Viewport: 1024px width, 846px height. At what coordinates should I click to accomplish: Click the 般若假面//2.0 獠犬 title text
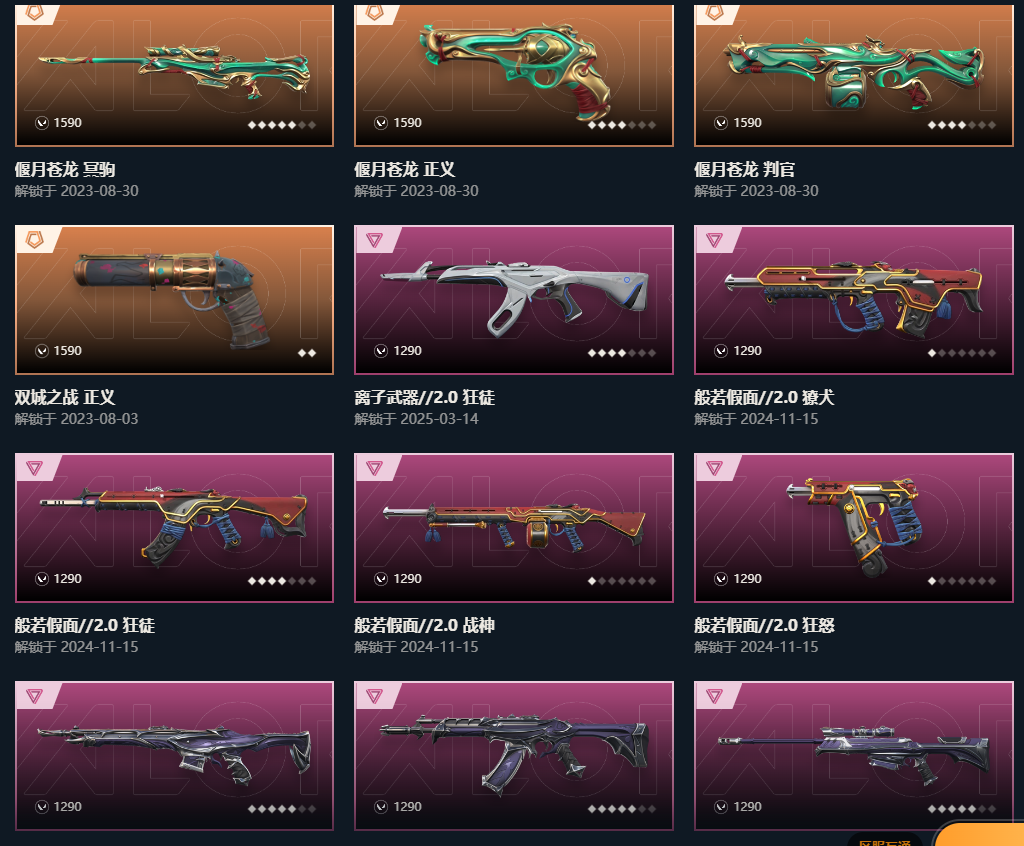tap(764, 397)
